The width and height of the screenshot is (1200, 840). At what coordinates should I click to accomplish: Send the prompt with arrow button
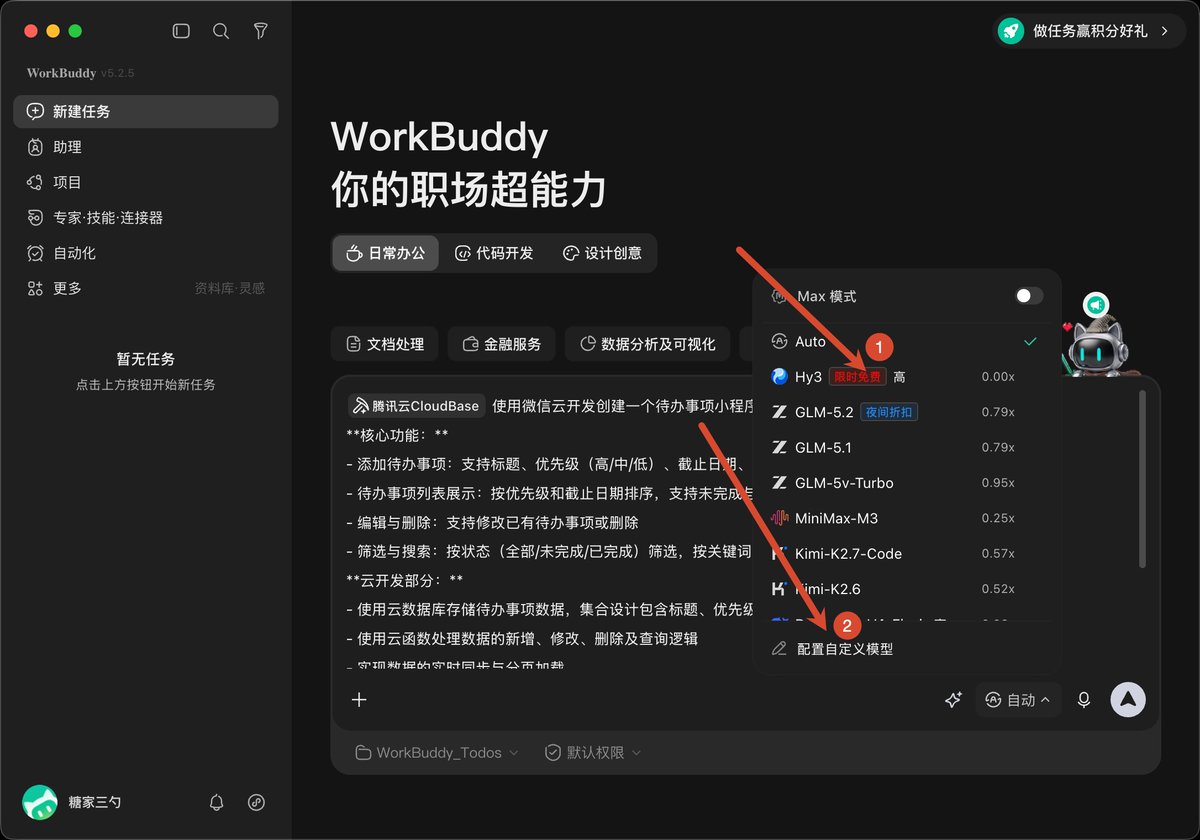[1128, 700]
